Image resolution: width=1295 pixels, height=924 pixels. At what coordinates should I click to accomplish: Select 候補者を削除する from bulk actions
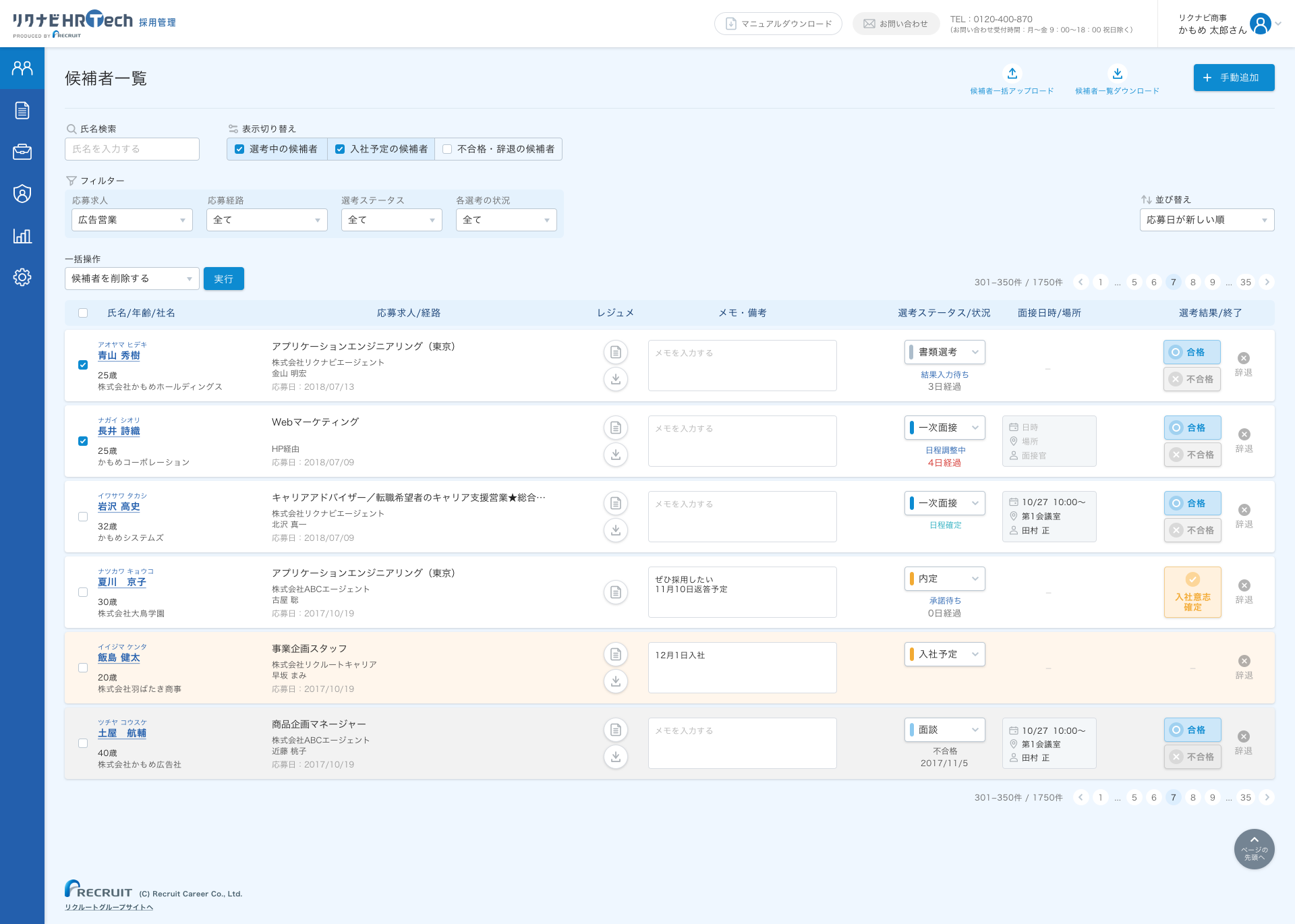(131, 278)
